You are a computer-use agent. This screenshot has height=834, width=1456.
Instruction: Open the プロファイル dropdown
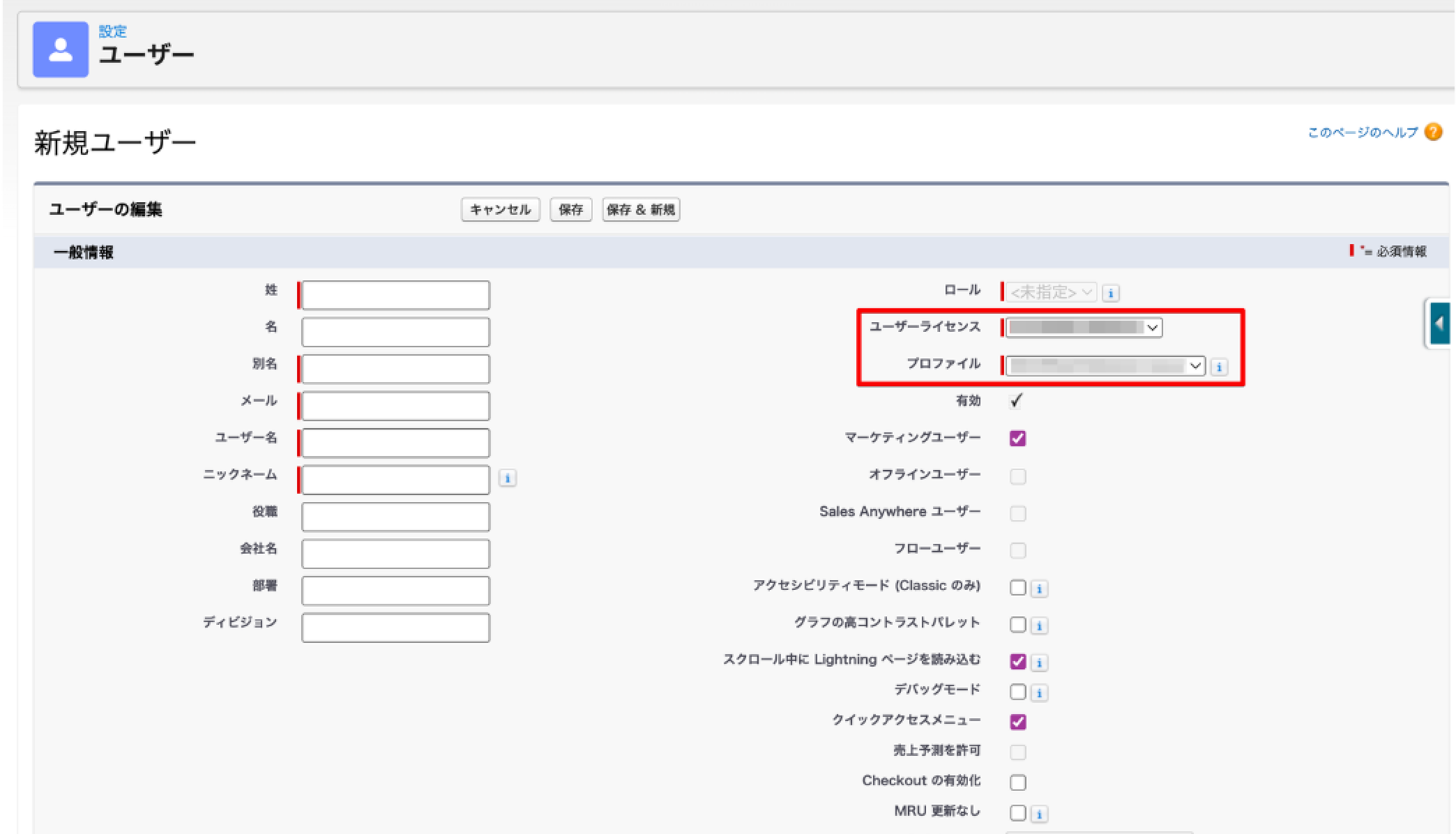click(x=1105, y=366)
